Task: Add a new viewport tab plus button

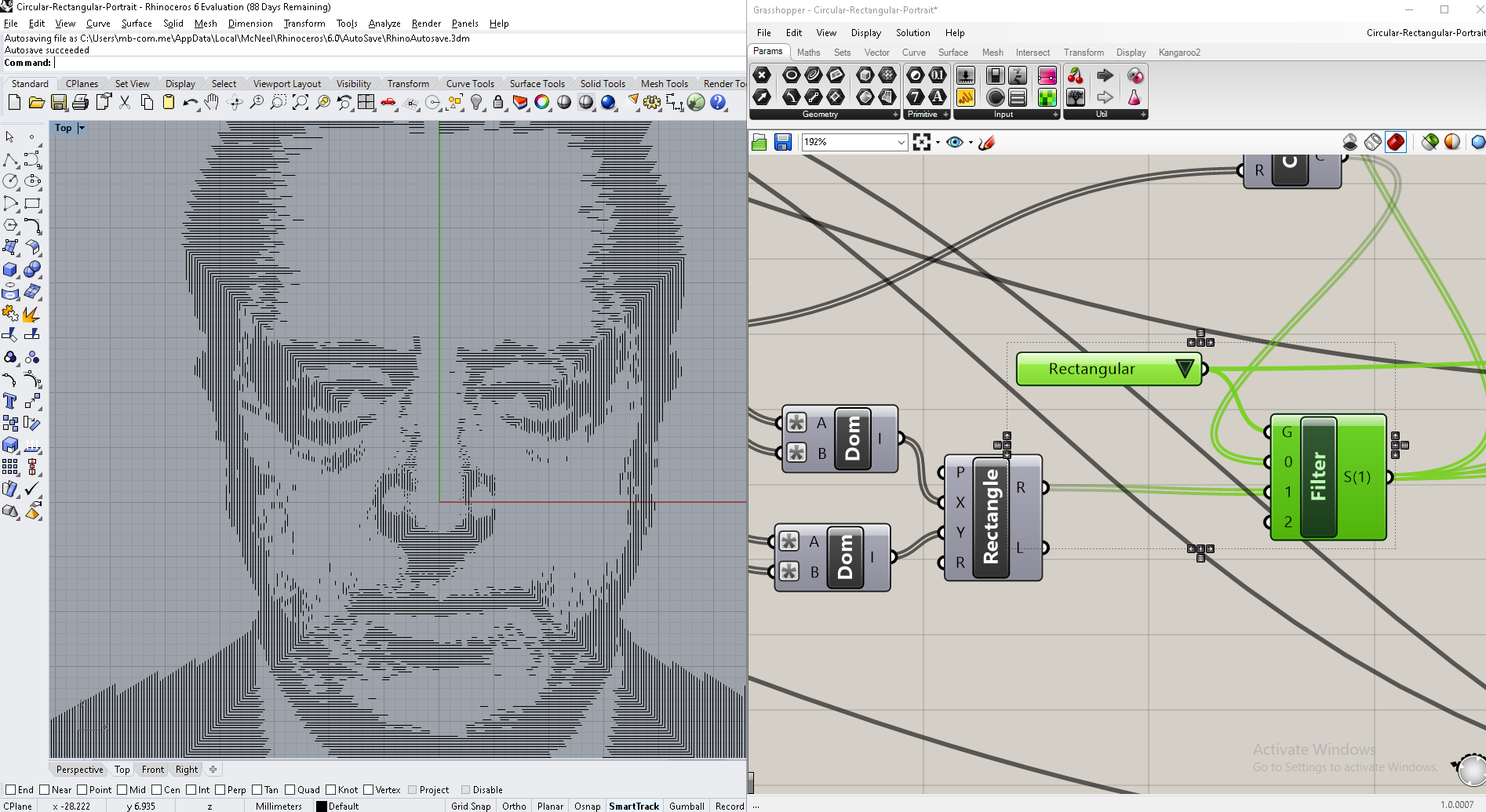Action: coord(213,770)
